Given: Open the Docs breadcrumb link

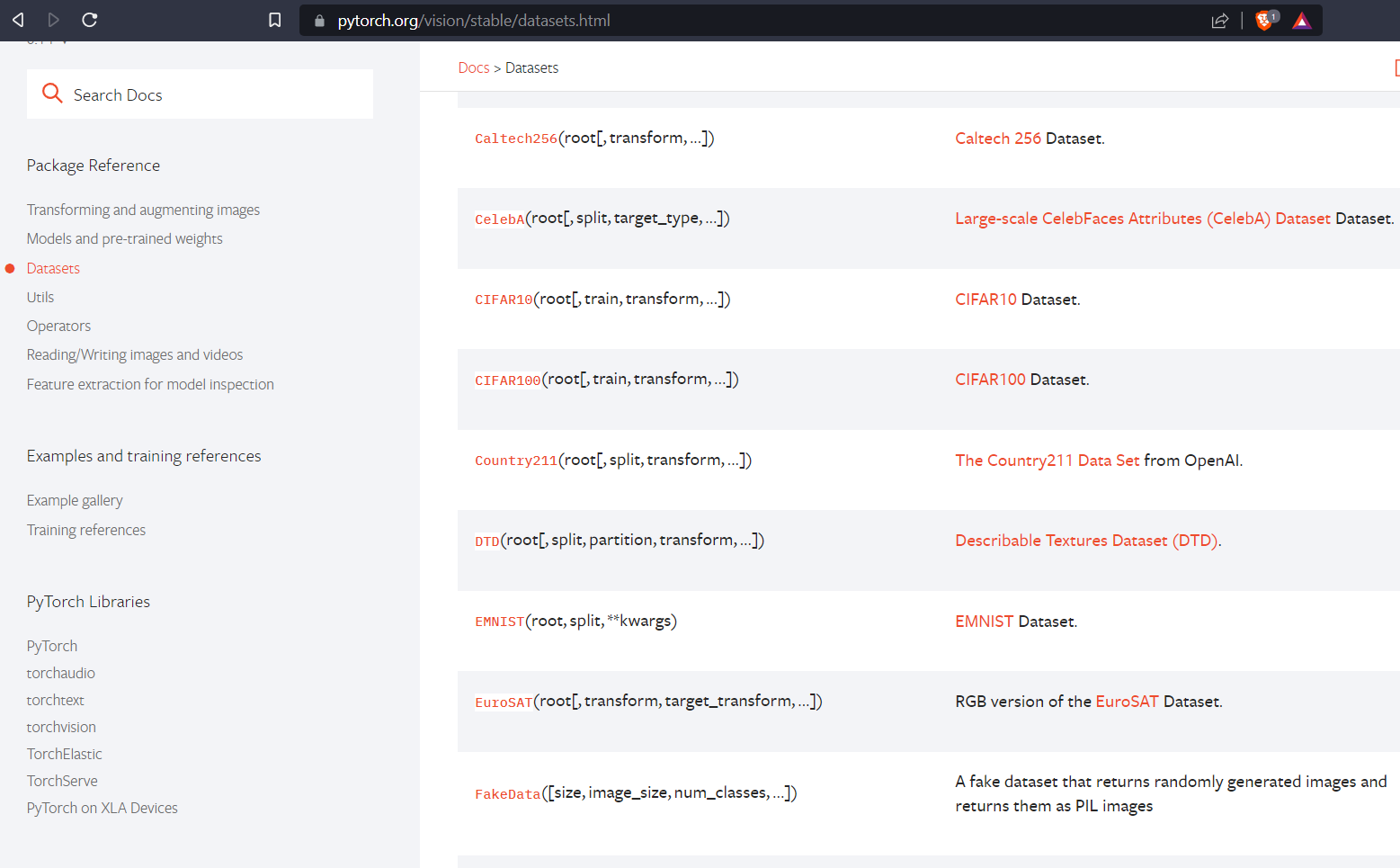Looking at the screenshot, I should [473, 67].
